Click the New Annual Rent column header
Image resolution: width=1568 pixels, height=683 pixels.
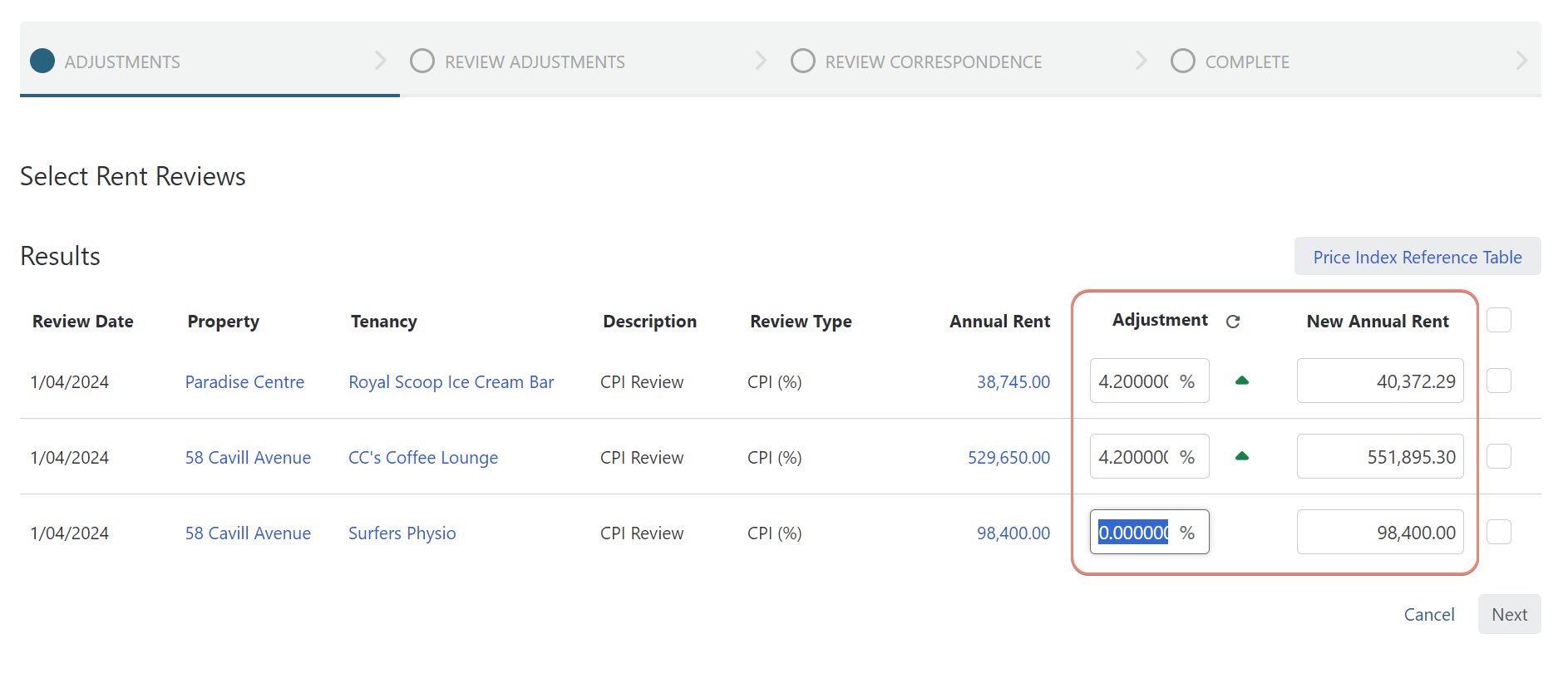click(x=1378, y=322)
